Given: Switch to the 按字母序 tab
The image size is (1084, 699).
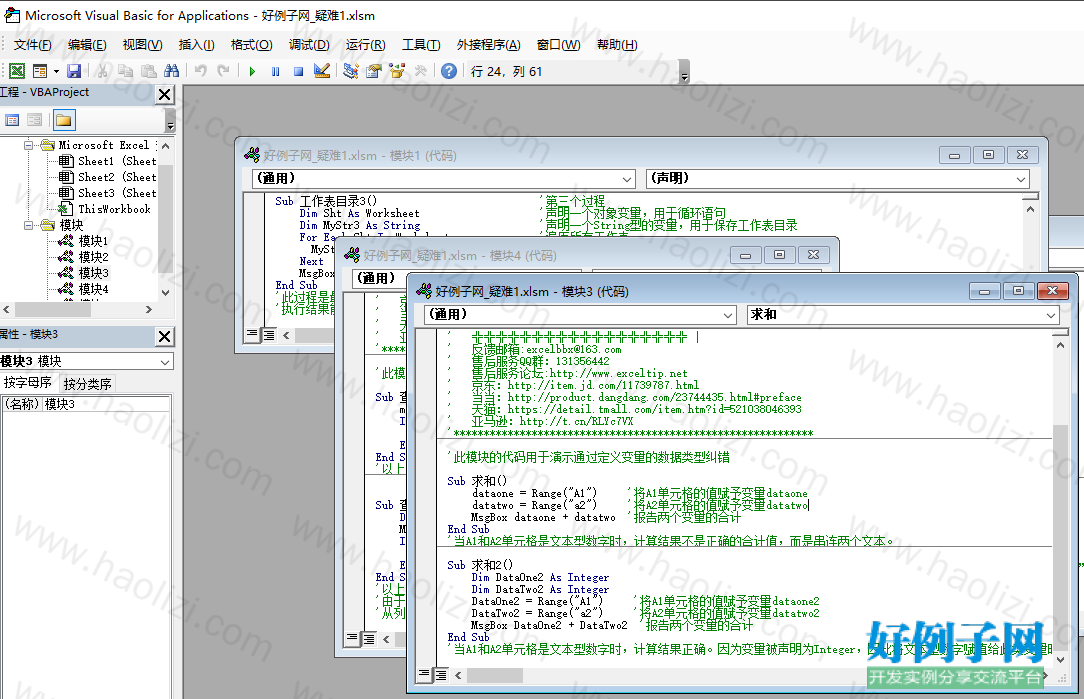Looking at the screenshot, I should tap(28, 383).
